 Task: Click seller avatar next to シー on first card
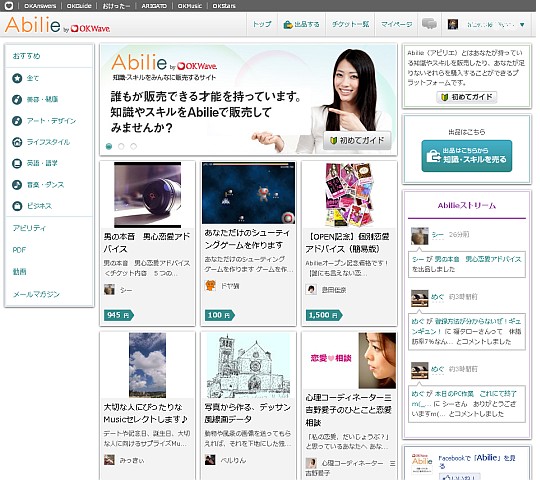[x=110, y=289]
